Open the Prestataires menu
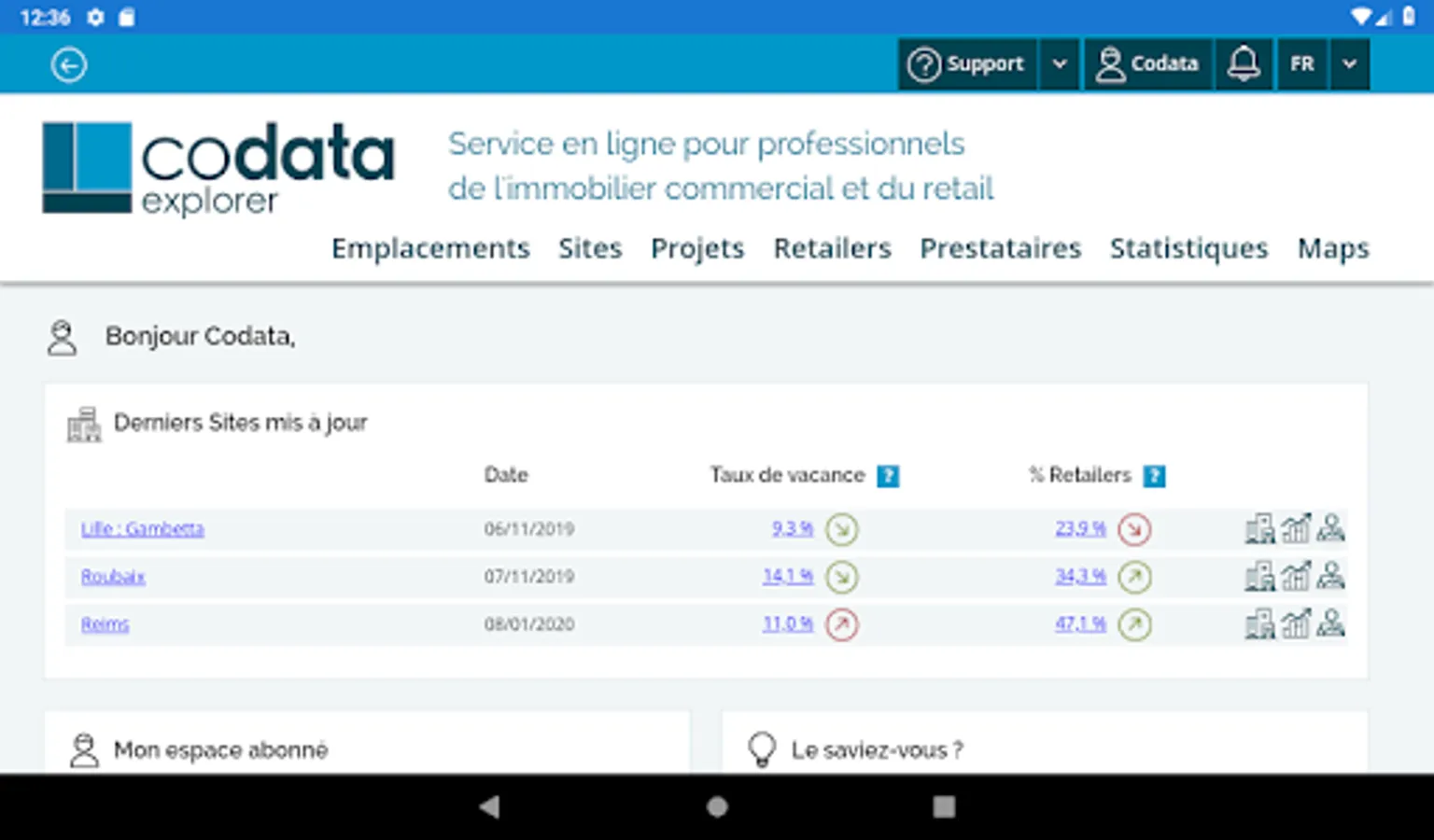 [1000, 248]
